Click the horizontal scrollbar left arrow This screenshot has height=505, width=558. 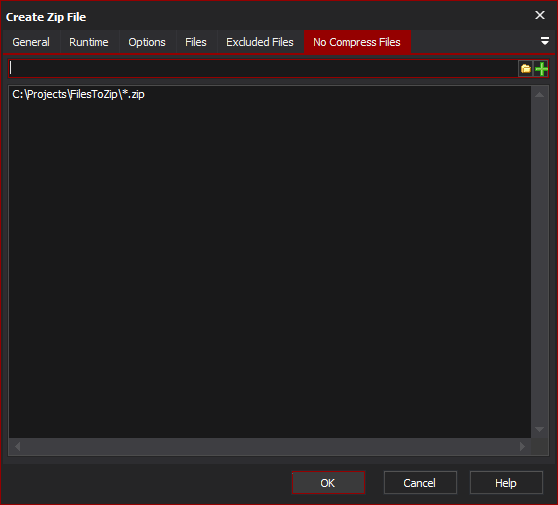click(x=17, y=446)
